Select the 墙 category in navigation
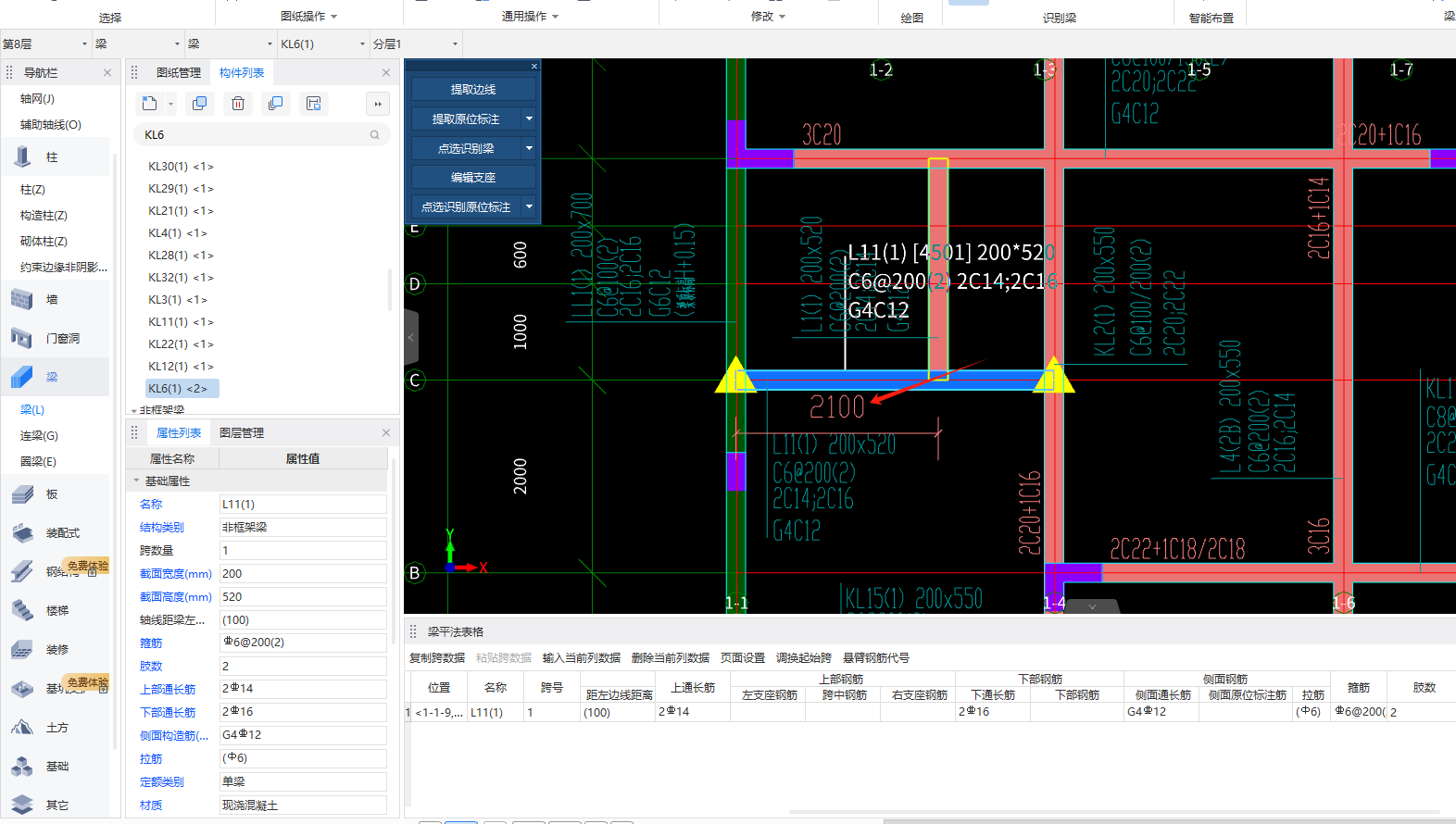Viewport: 1456px width, 824px height. coord(52,300)
